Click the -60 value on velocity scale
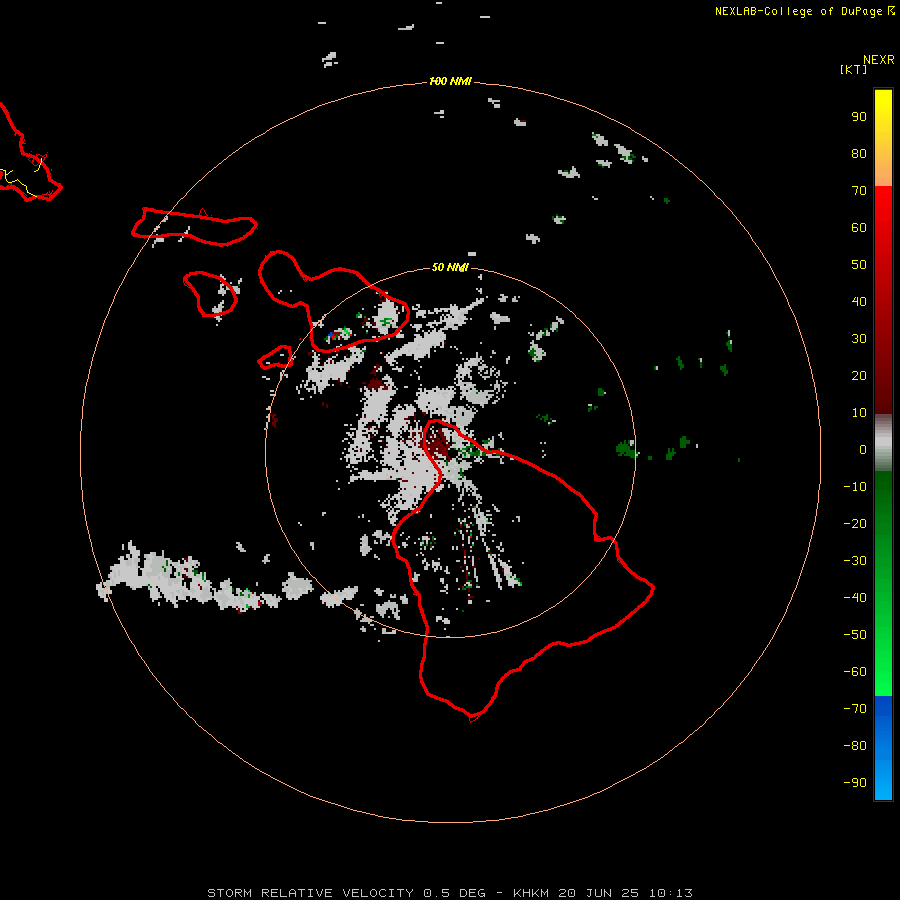The image size is (900, 900). 855,672
